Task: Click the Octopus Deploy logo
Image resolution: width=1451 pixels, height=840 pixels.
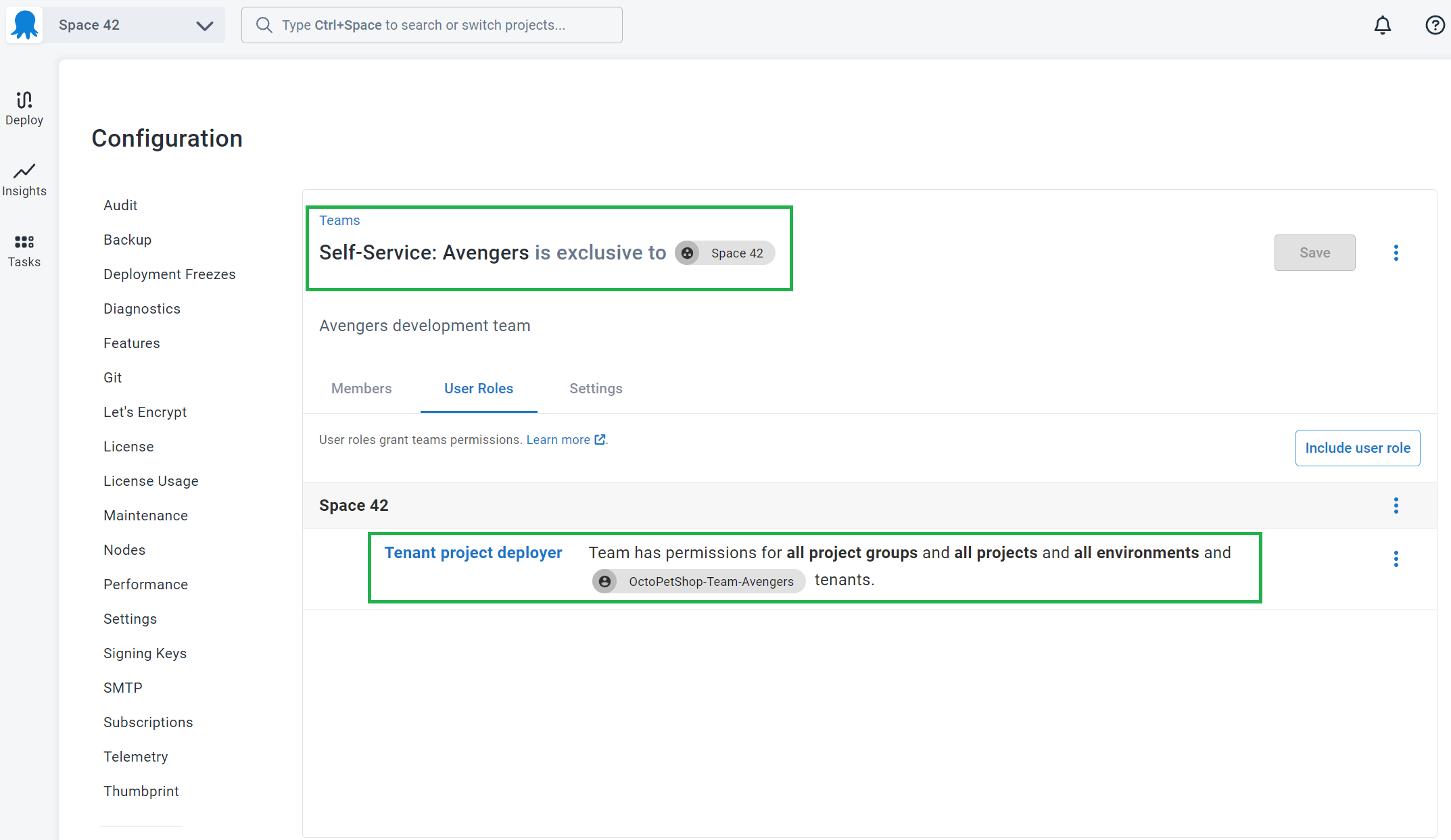Action: (25, 25)
